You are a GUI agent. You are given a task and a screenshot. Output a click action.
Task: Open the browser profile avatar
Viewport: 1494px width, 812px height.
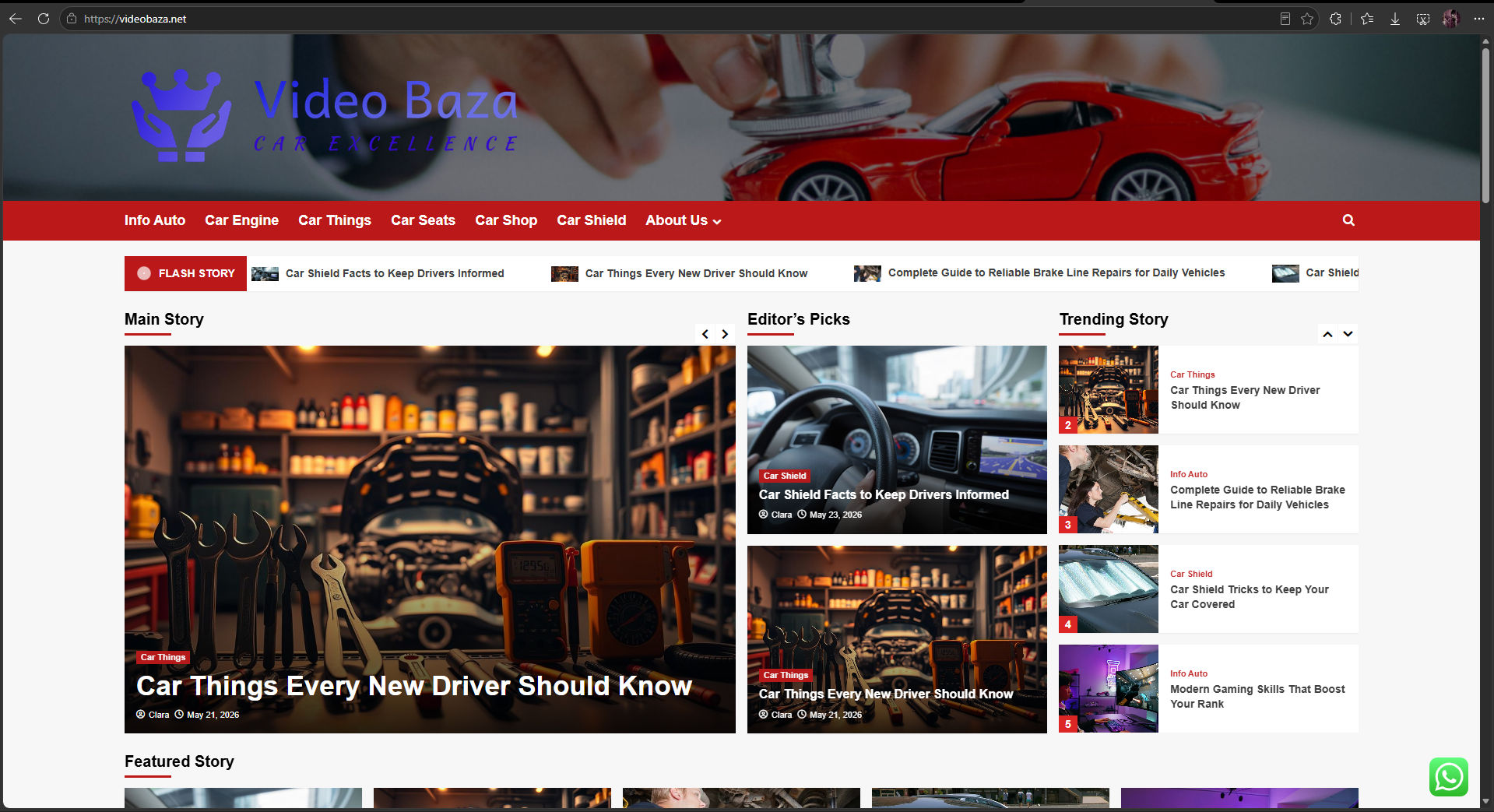tap(1450, 19)
